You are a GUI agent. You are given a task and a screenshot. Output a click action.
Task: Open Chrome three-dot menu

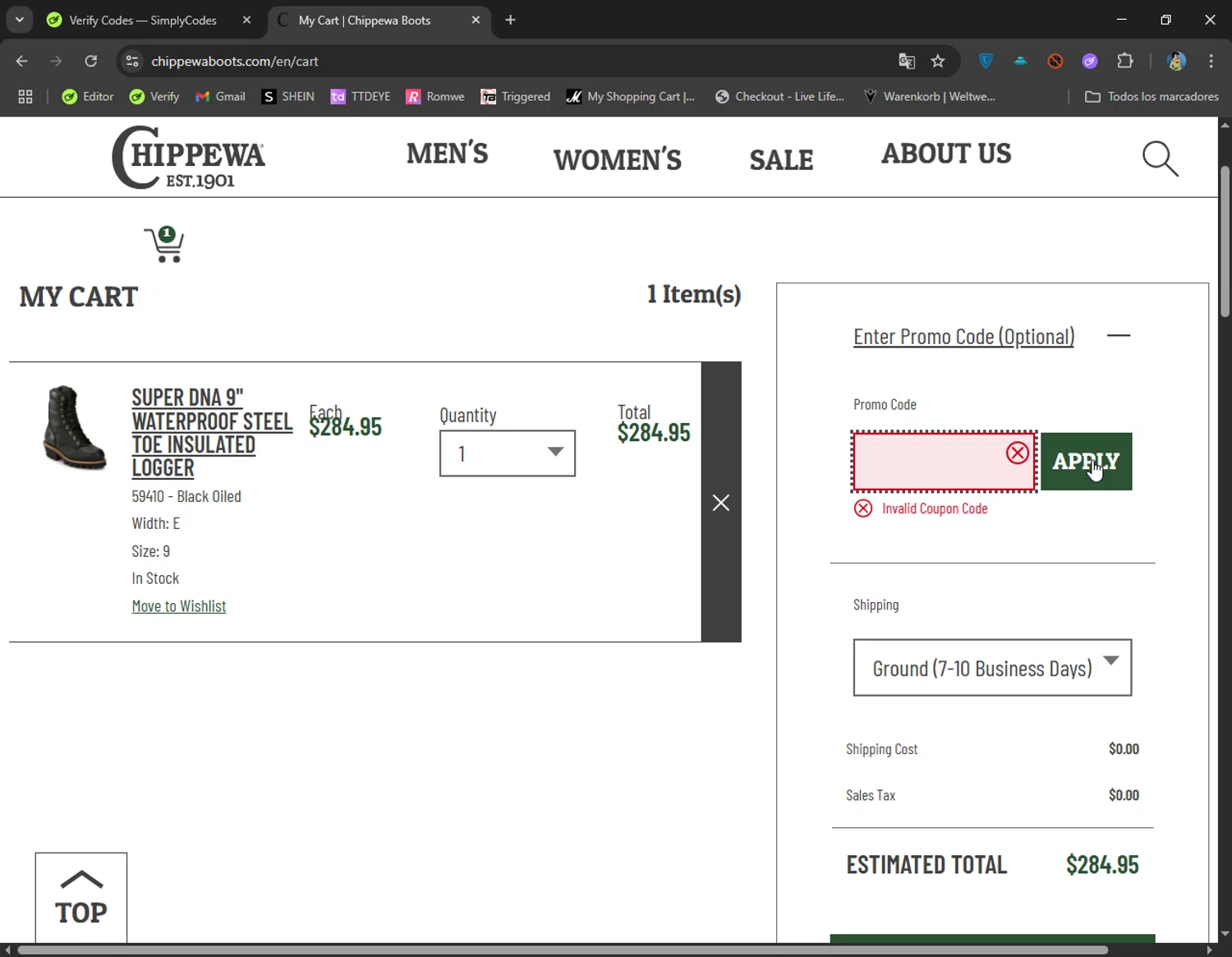(1211, 61)
